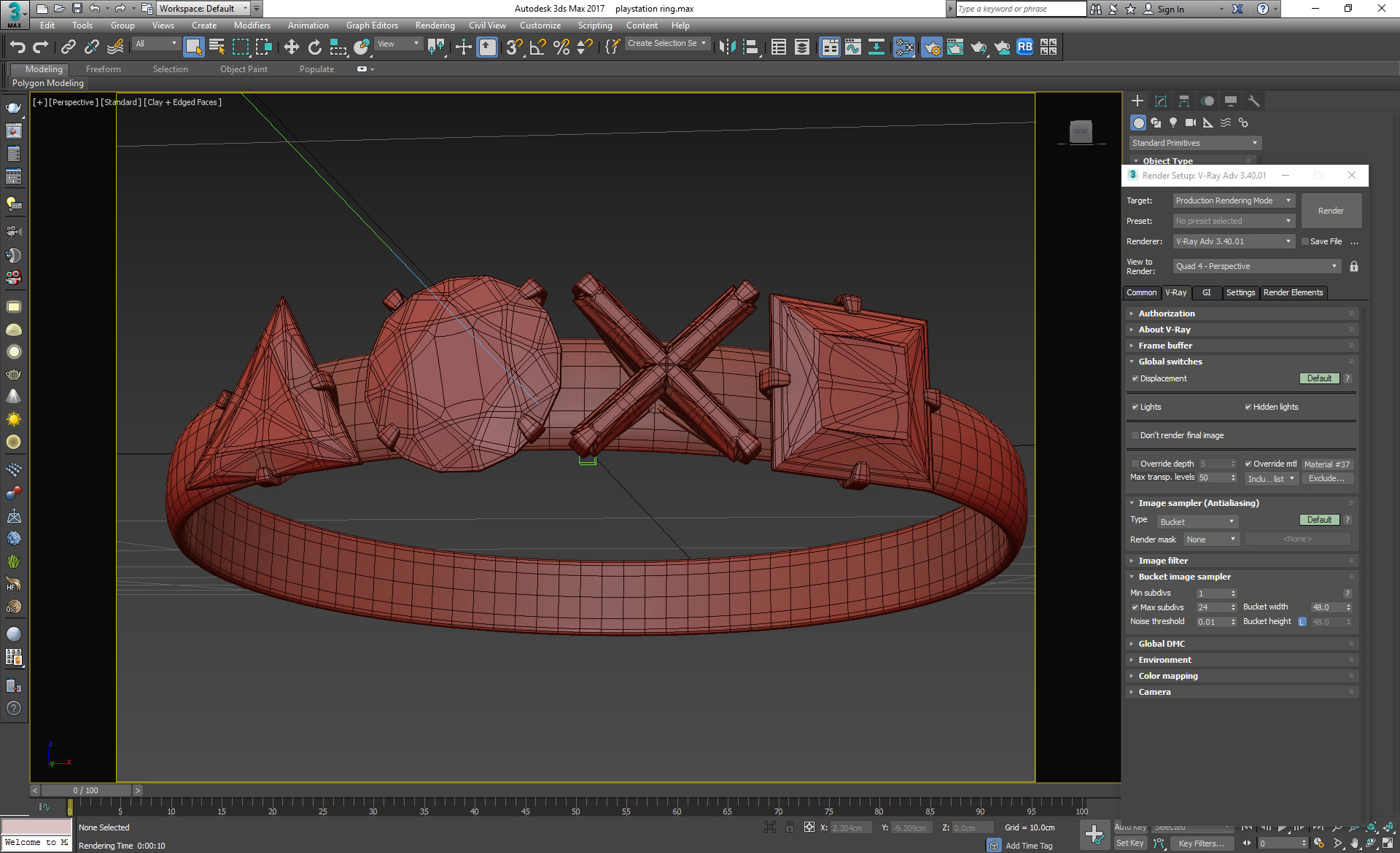Viewport: 1400px width, 853px height.
Task: Click the Exclude... button
Action: [1326, 479]
